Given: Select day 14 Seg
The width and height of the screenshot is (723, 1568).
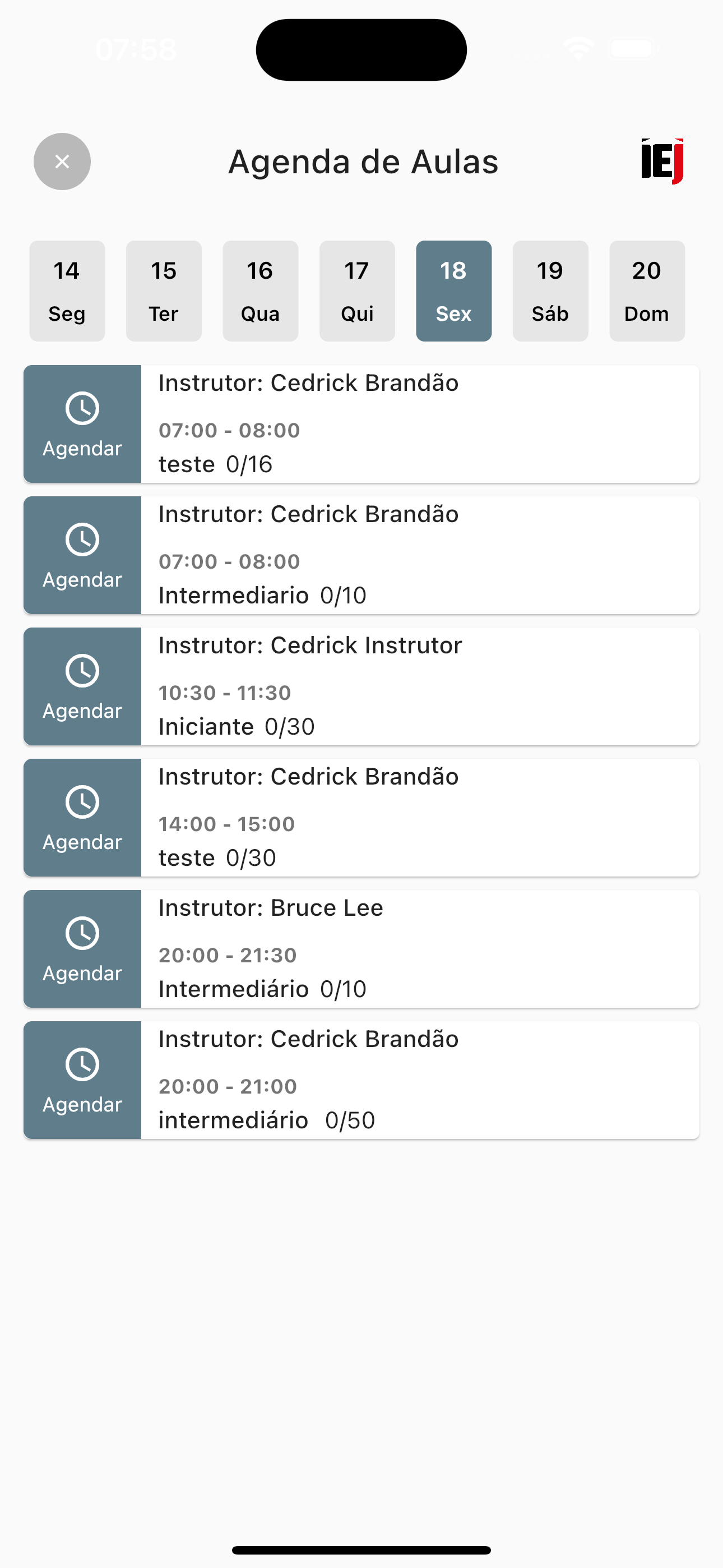Looking at the screenshot, I should 67,291.
